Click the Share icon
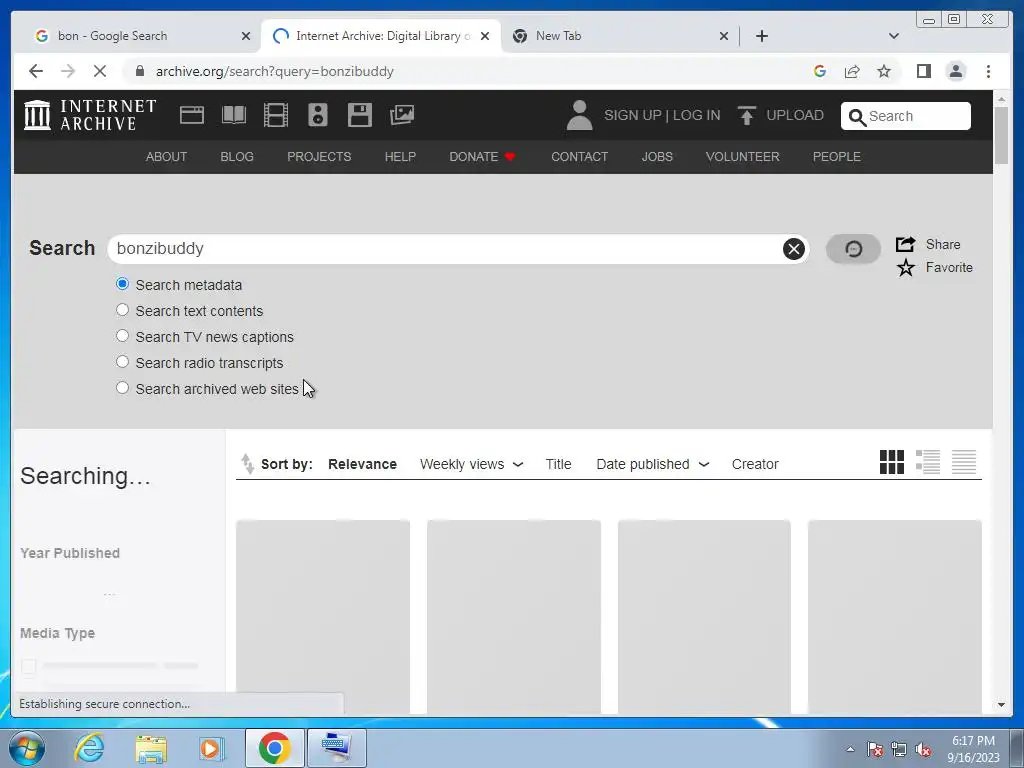Image resolution: width=1024 pixels, height=768 pixels. (905, 244)
